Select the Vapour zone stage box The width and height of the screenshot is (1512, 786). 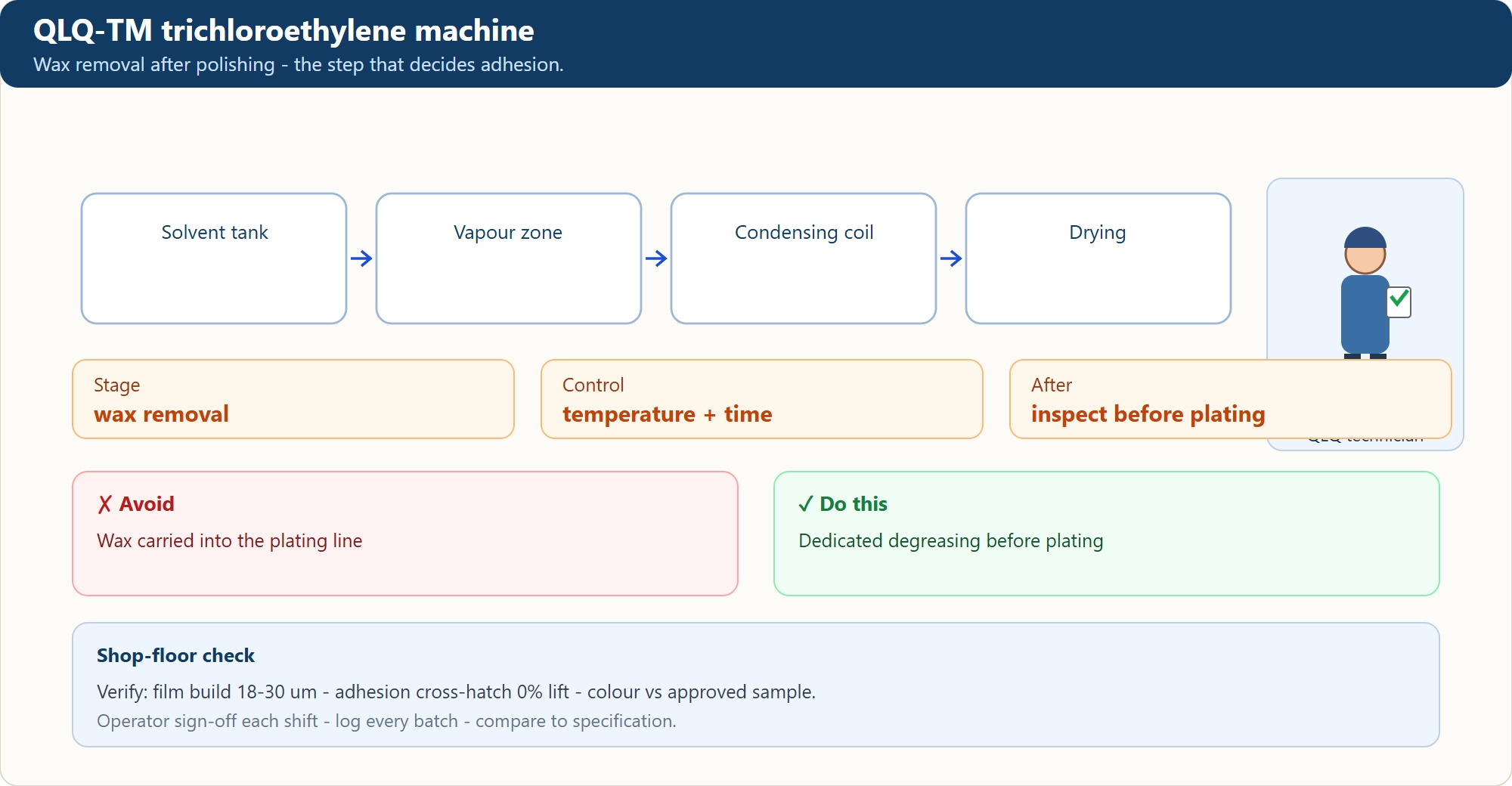(509, 258)
